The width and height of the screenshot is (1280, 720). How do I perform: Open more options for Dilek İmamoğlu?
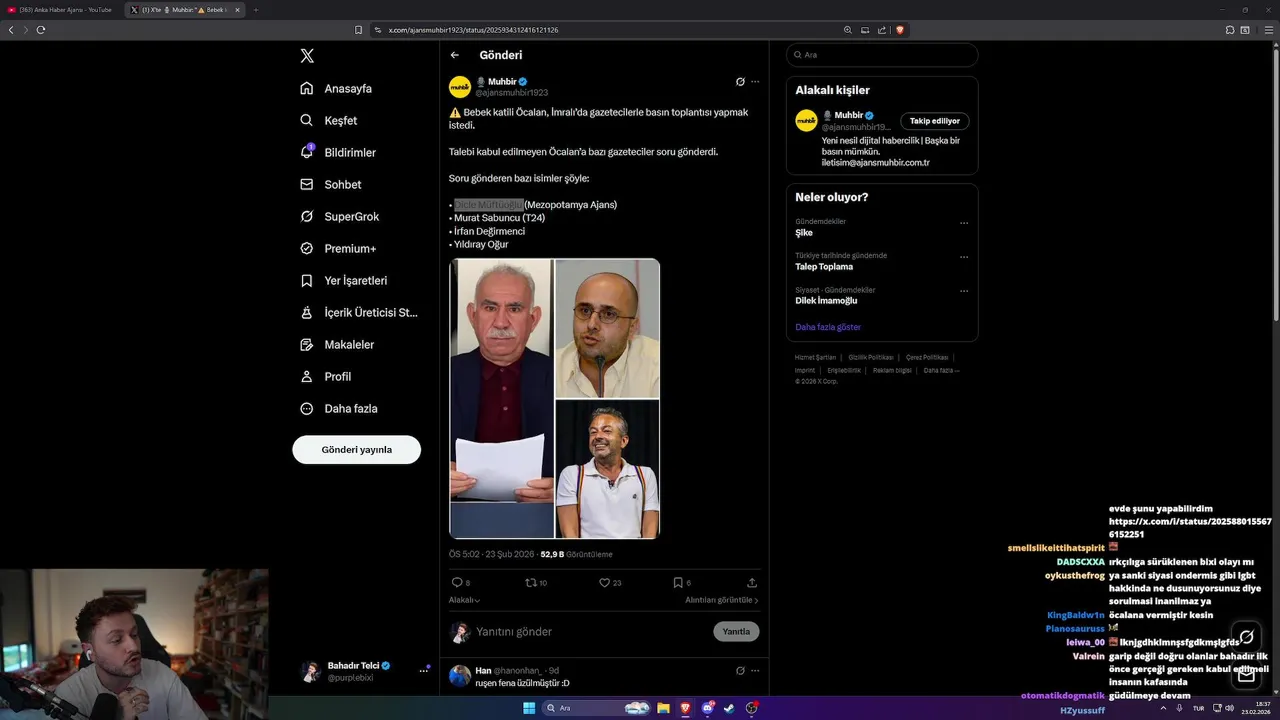pos(964,291)
